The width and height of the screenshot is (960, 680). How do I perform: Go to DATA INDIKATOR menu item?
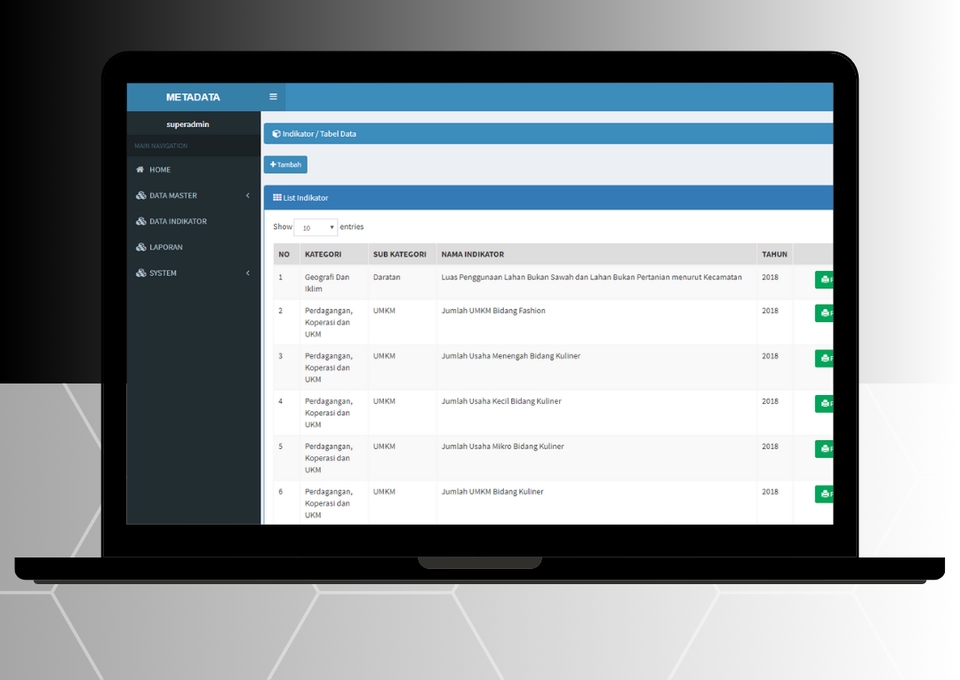178,222
